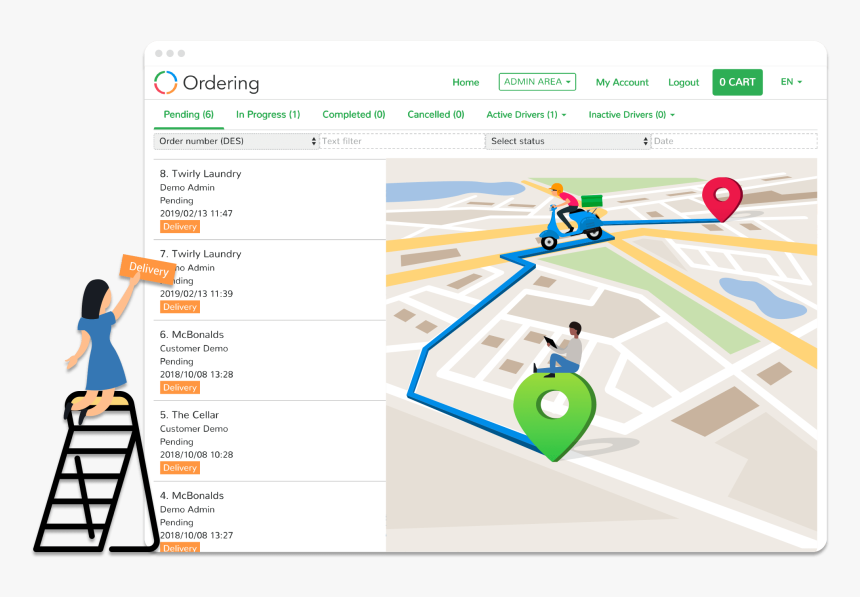The height and width of the screenshot is (597, 860).
Task: Switch to the Completed tab
Action: (353, 114)
